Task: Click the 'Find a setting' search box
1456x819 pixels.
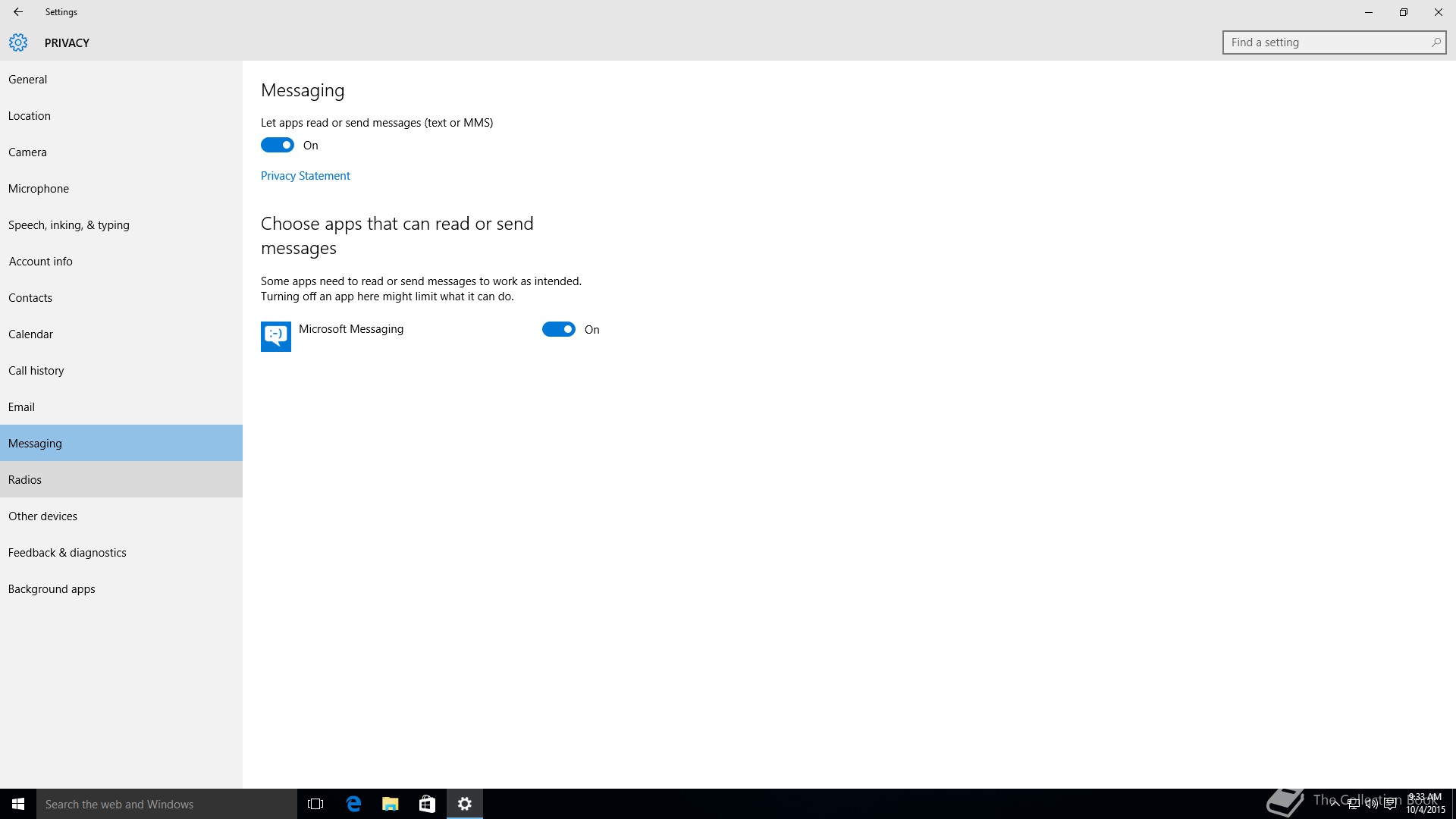Action: click(x=1327, y=42)
